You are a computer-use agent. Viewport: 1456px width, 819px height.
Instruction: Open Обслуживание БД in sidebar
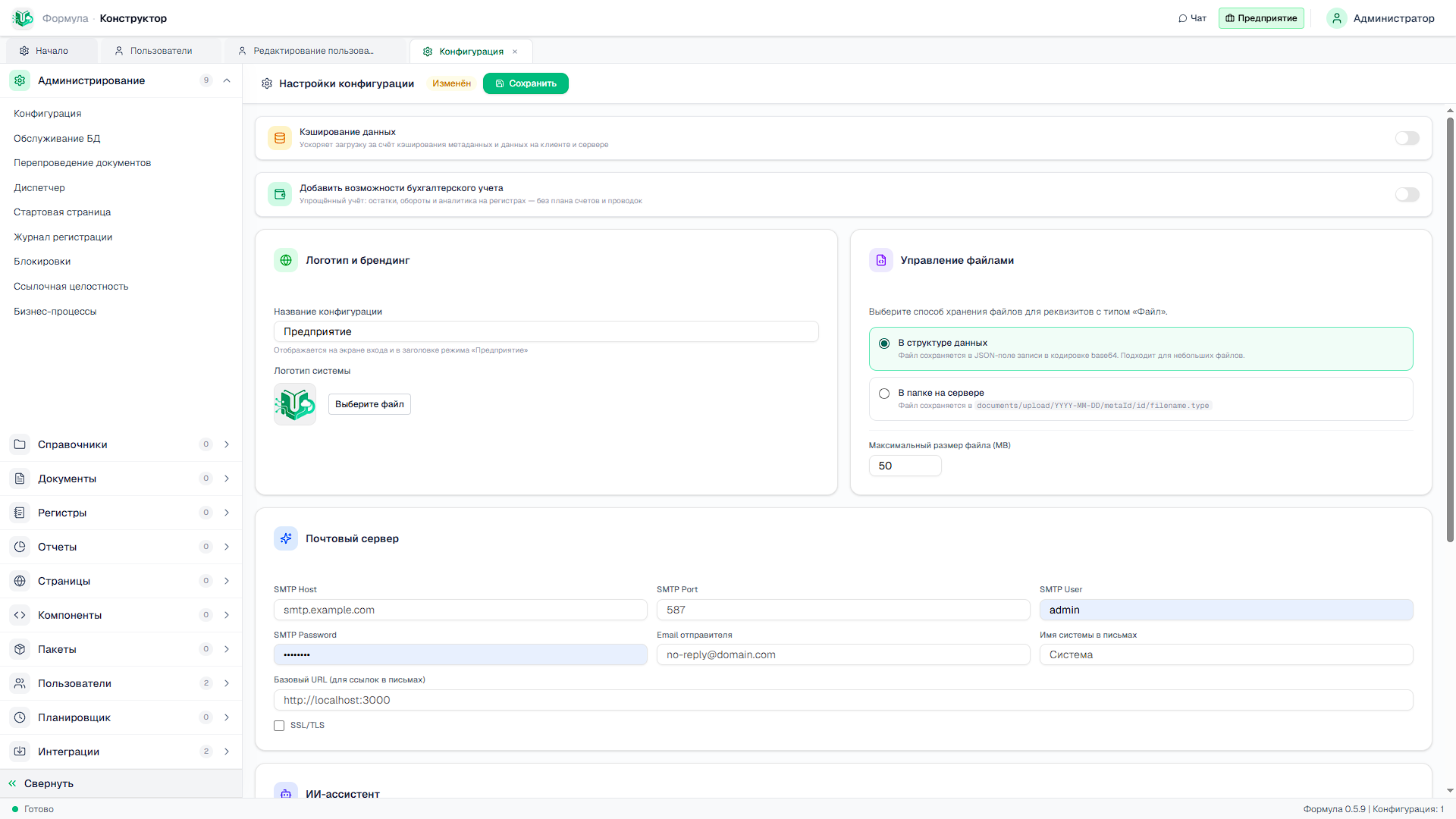click(x=57, y=138)
